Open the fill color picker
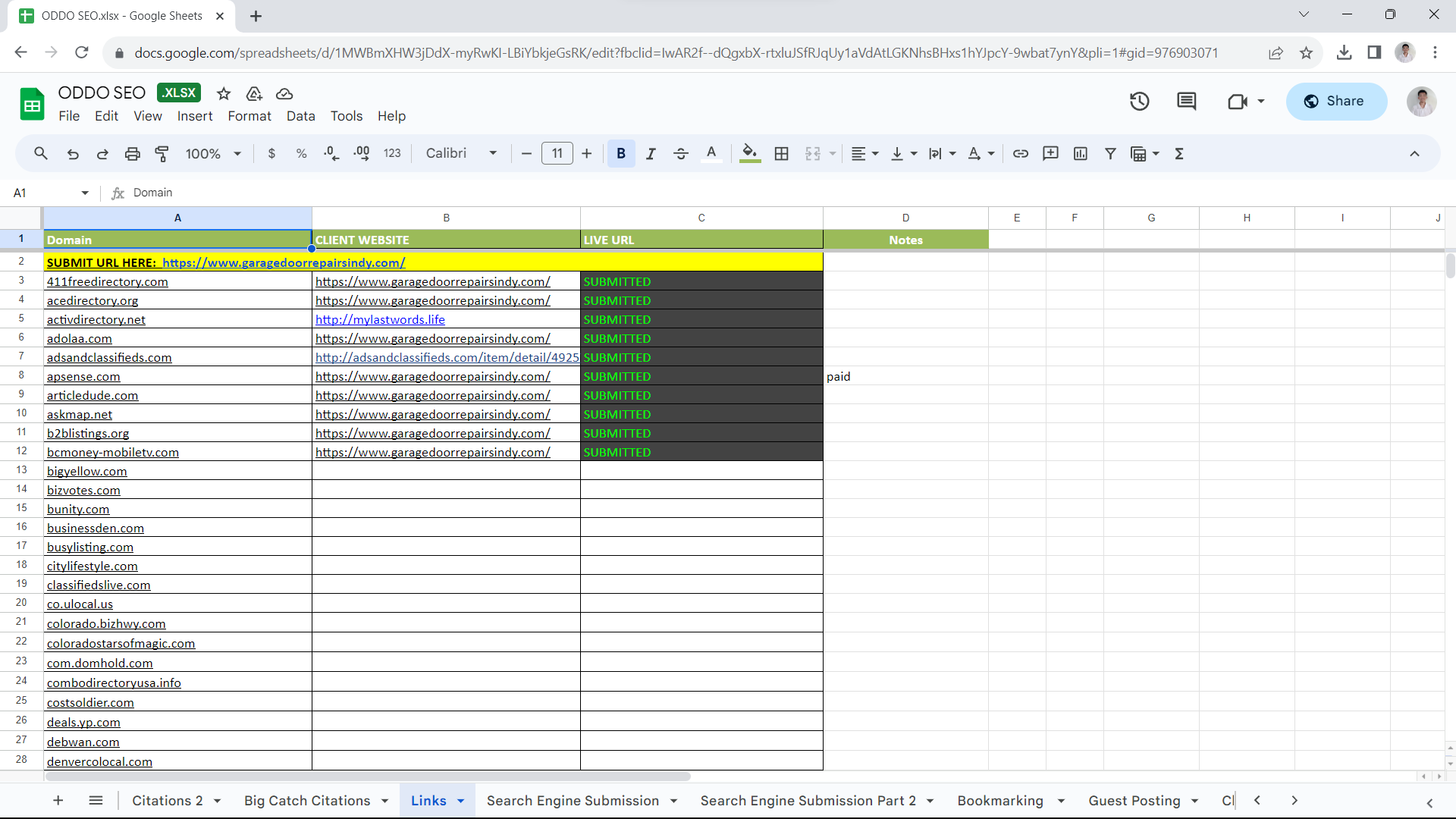The image size is (1456, 819). click(750, 154)
